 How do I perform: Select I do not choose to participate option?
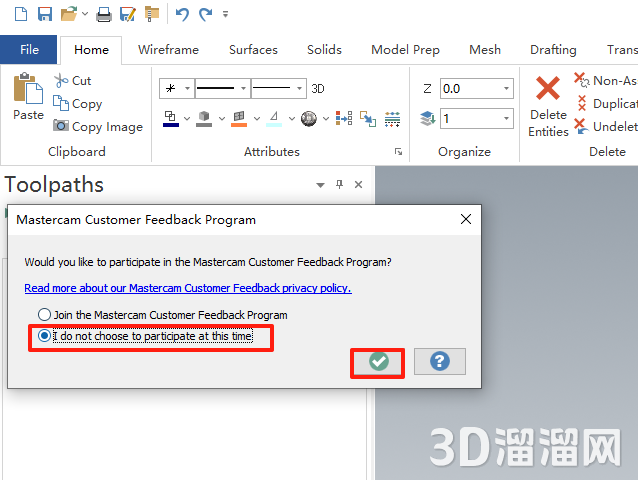(x=44, y=337)
